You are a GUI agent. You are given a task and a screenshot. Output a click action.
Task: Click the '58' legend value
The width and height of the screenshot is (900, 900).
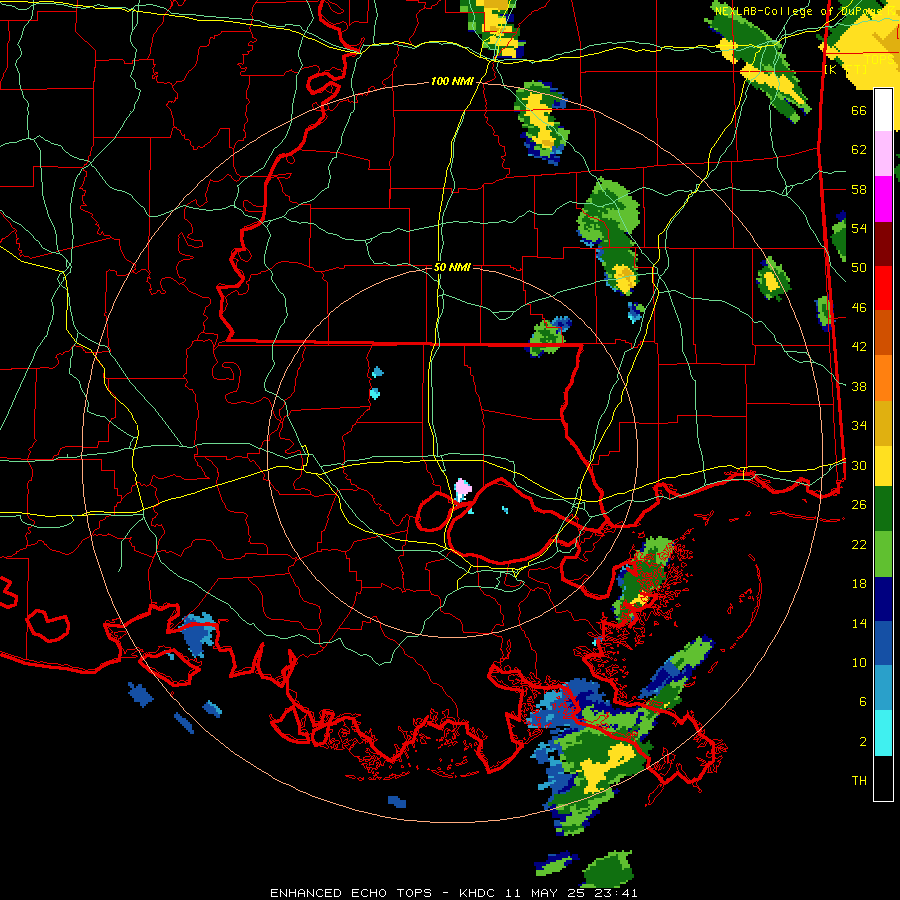coord(859,189)
